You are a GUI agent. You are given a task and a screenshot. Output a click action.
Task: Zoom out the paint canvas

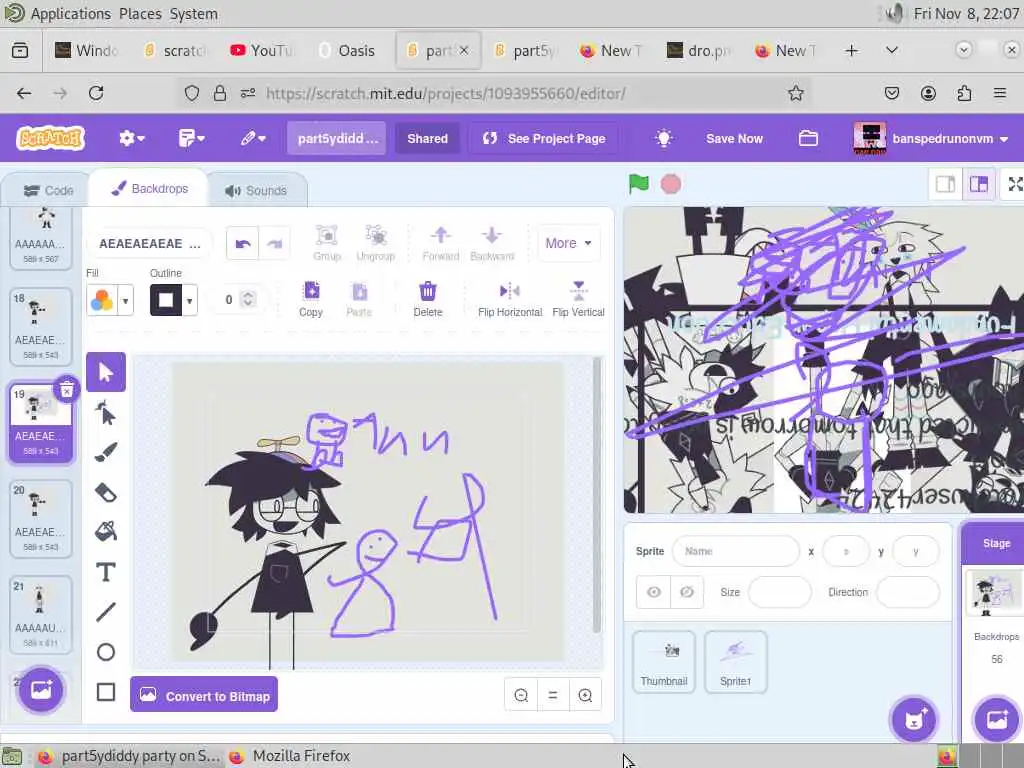coord(521,696)
